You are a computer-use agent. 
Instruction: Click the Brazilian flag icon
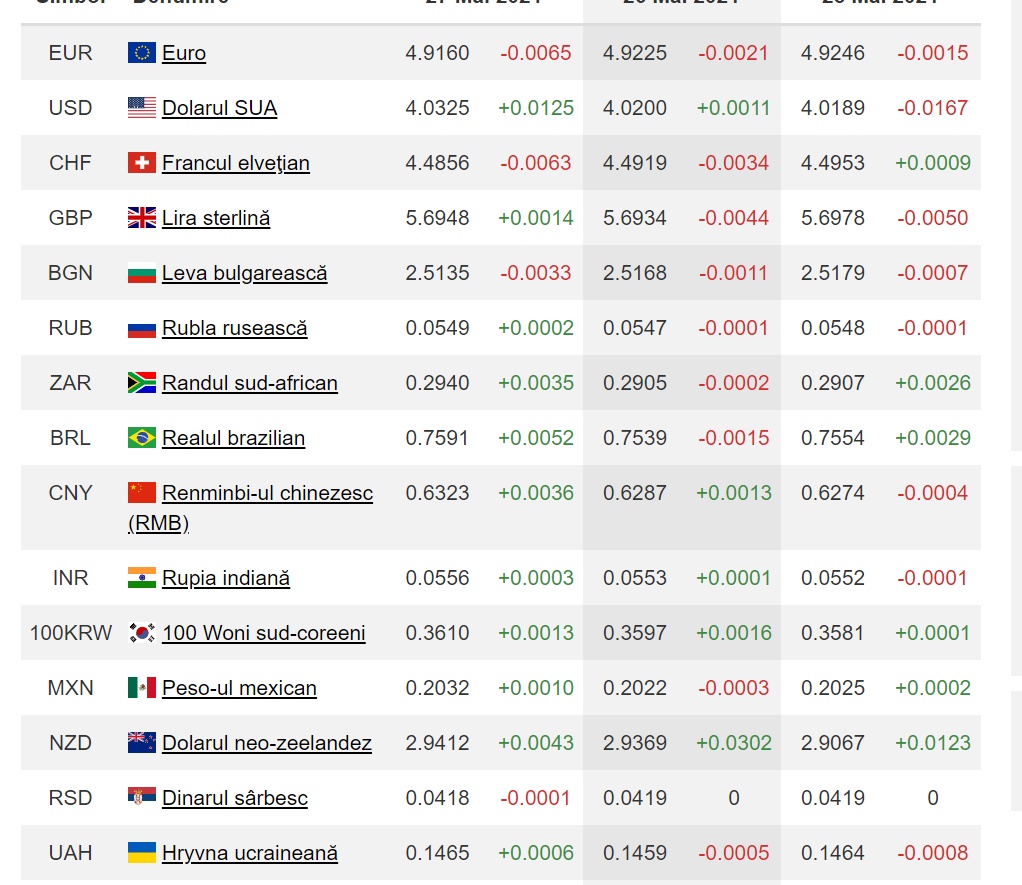[x=141, y=437]
